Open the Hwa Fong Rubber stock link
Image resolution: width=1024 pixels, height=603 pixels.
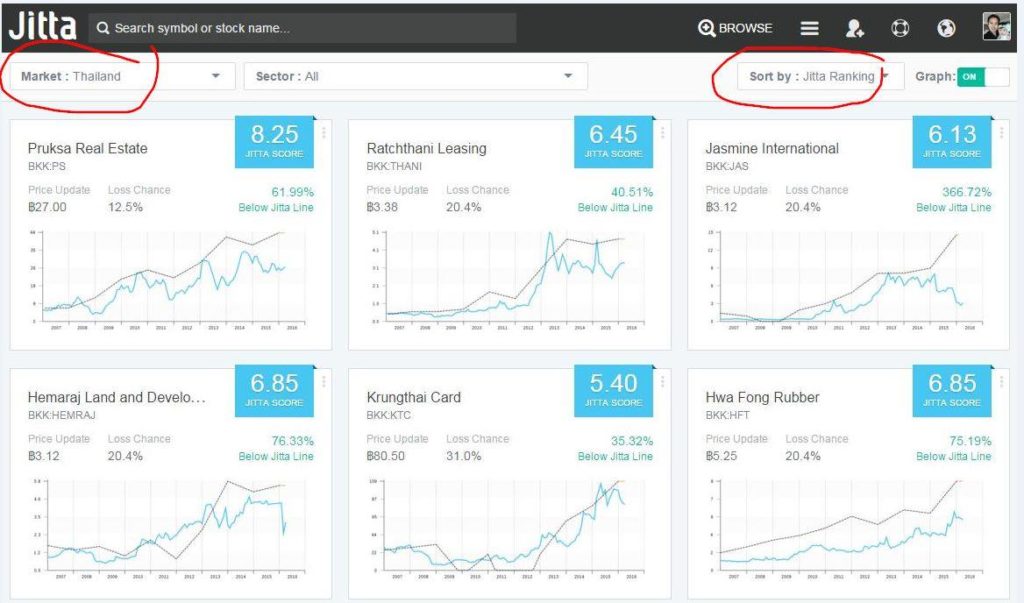click(762, 397)
